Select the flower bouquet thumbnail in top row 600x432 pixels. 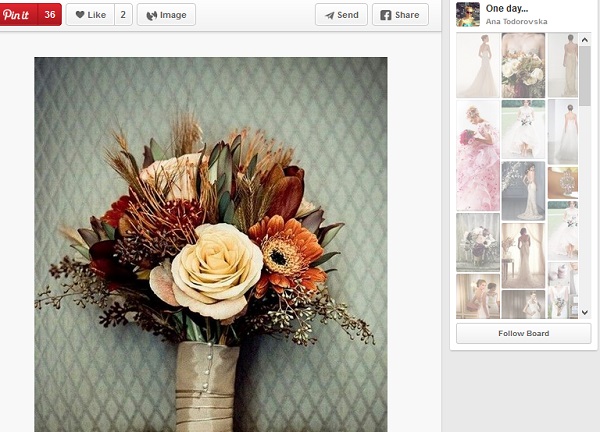pos(523,65)
